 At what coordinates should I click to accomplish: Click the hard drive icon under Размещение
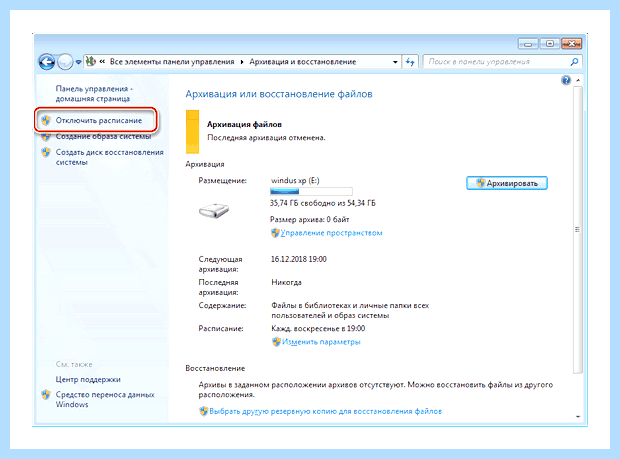click(x=214, y=210)
